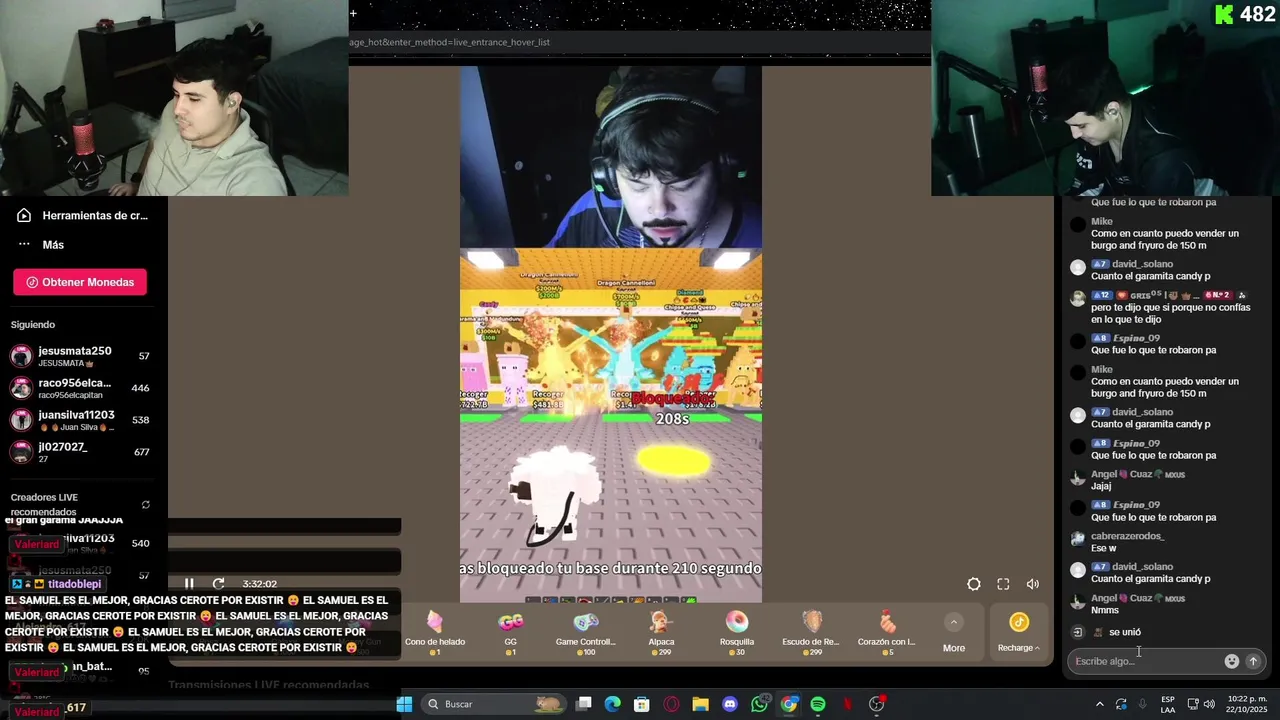Viewport: 1280px width, 720px height.
Task: Pause the live stream playback
Action: pyautogui.click(x=189, y=584)
